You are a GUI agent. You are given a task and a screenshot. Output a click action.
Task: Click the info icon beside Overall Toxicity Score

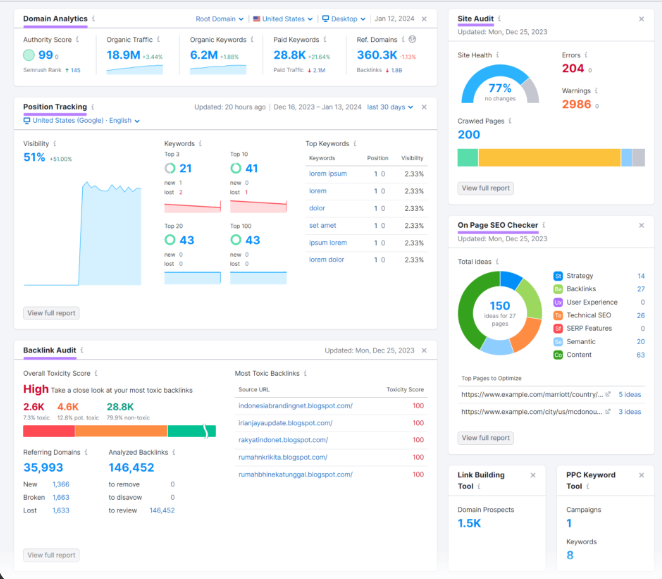point(96,373)
